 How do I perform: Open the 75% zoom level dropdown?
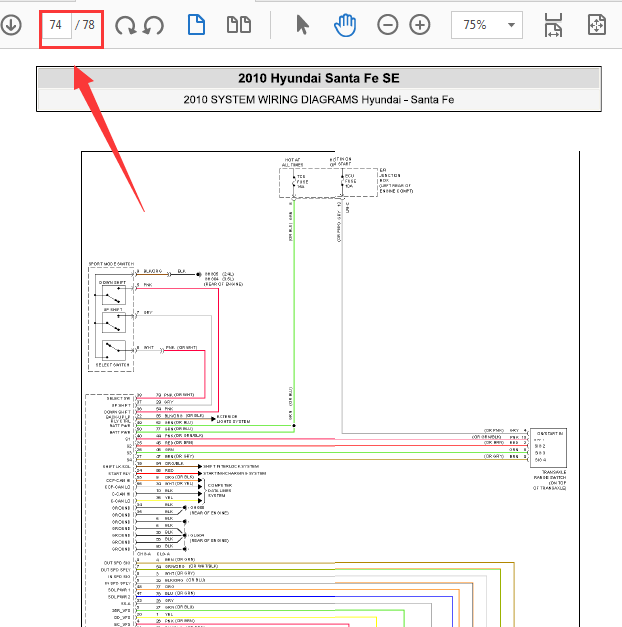click(x=486, y=25)
